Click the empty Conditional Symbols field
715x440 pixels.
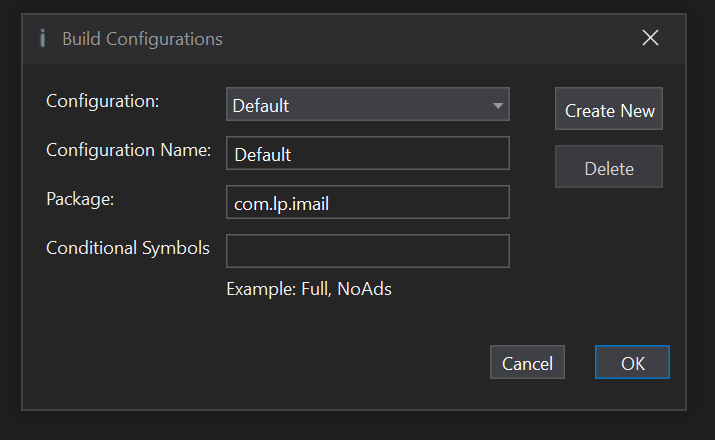(x=368, y=251)
